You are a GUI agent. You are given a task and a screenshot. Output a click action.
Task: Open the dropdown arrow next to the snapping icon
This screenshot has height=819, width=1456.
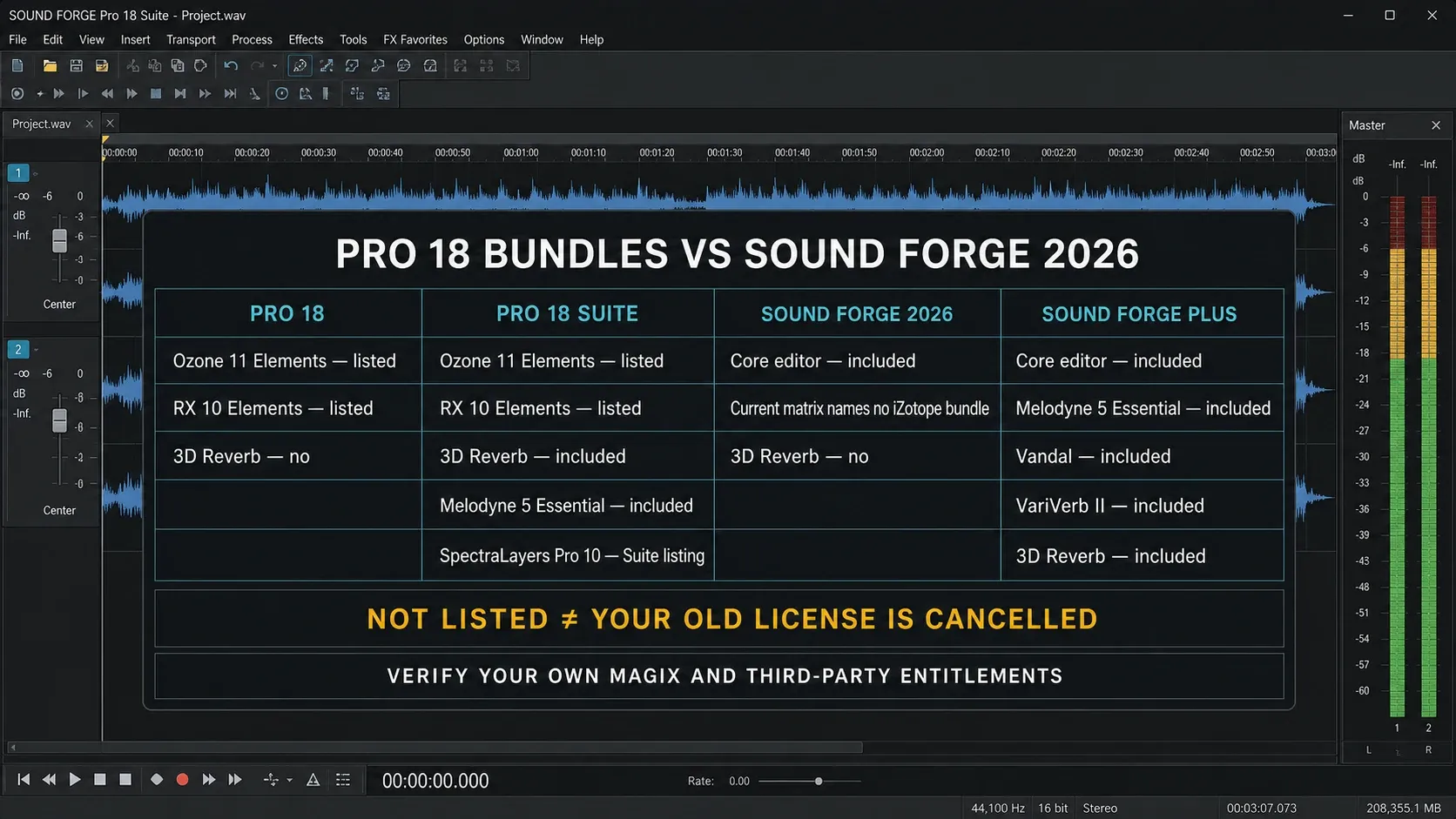coord(289,781)
